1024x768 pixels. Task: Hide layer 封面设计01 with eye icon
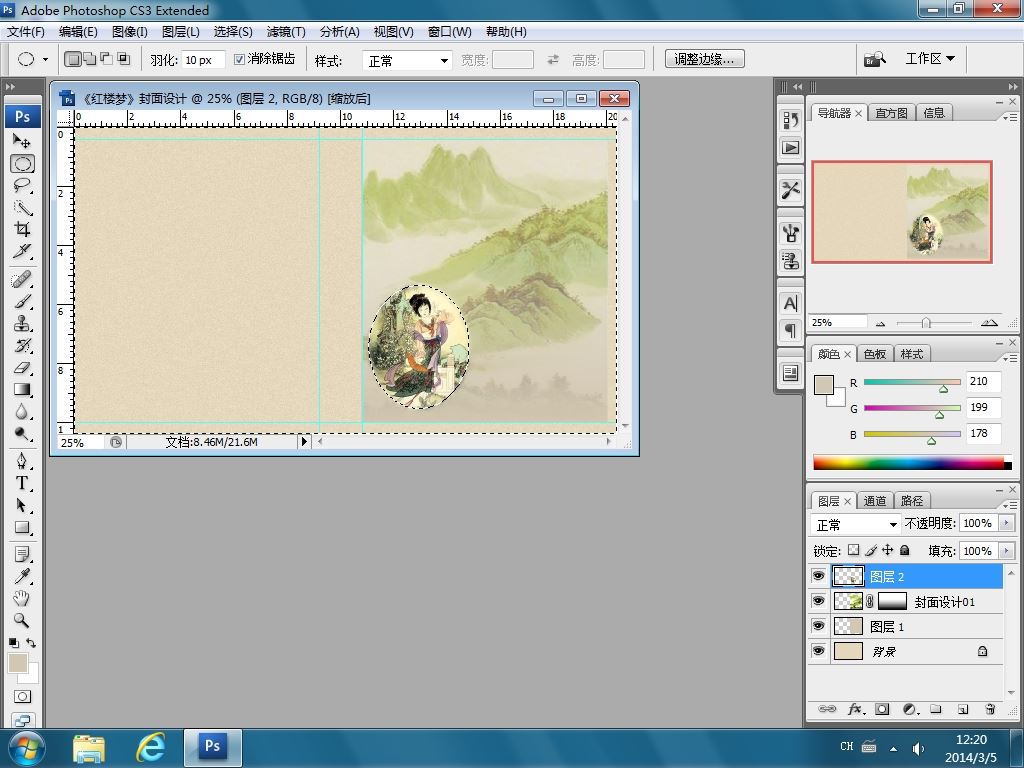[818, 601]
